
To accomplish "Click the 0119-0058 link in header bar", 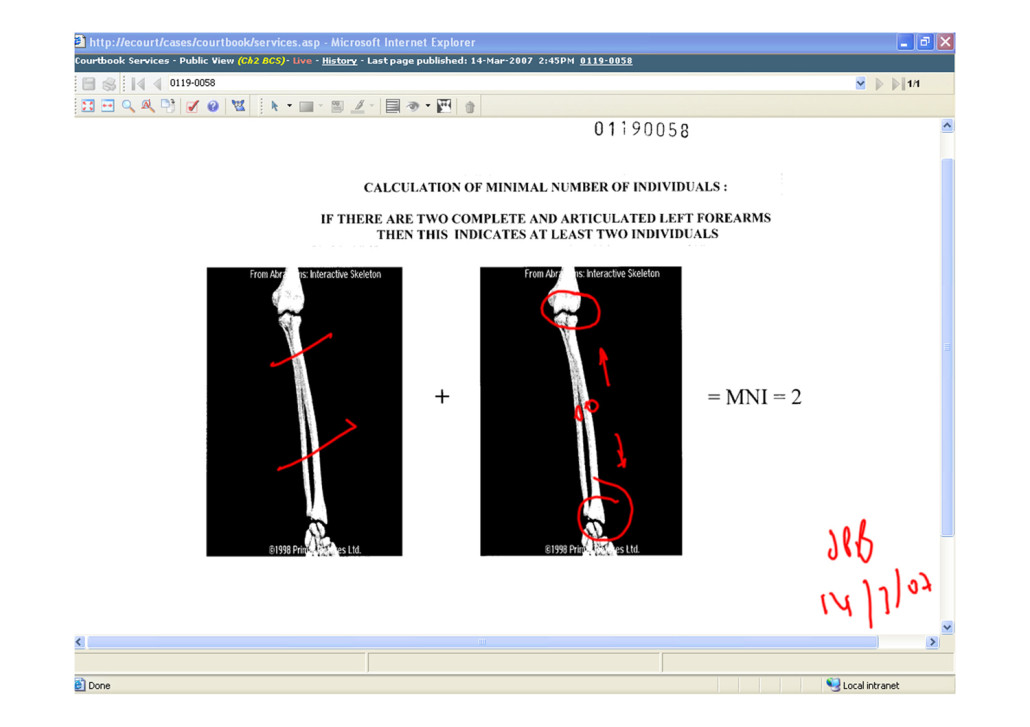I will 606,61.
